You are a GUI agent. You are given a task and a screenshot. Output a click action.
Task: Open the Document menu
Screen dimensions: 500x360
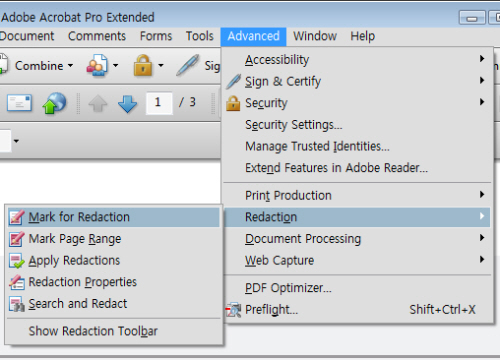[27, 36]
